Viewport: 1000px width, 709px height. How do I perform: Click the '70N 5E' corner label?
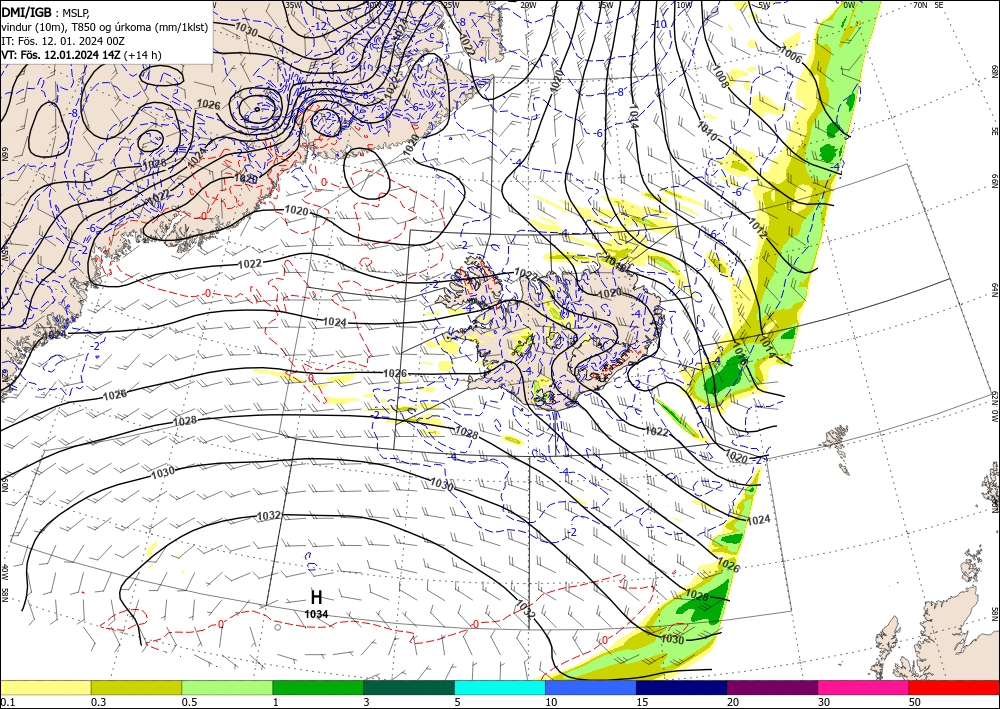[928, 5]
